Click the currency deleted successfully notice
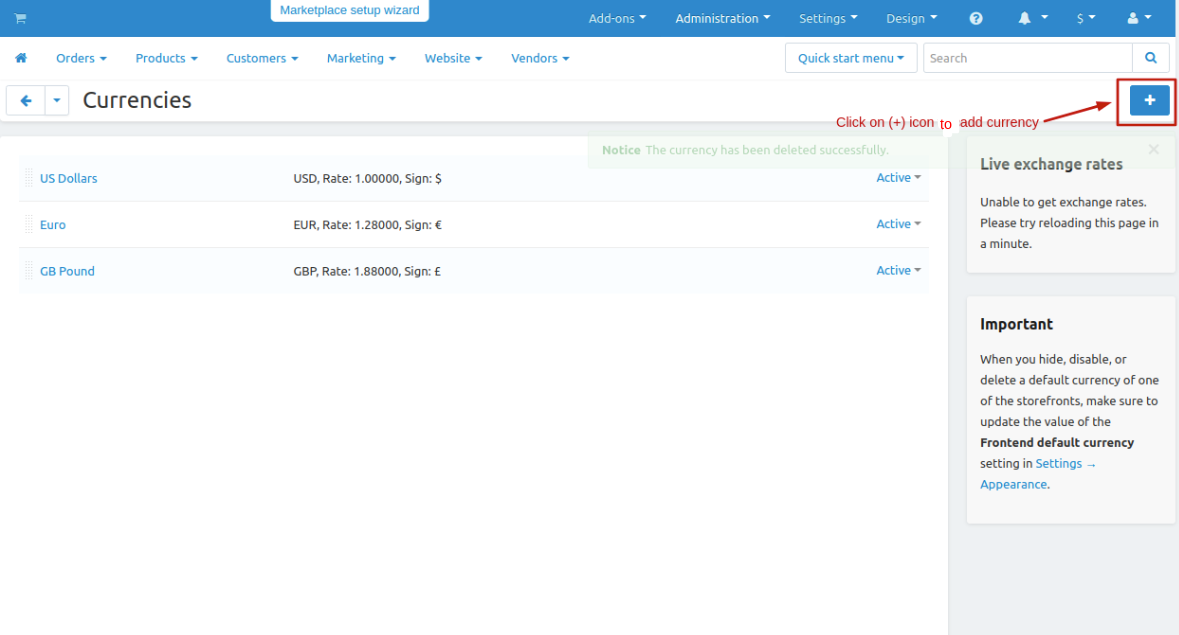The width and height of the screenshot is (1179, 635). 767,150
